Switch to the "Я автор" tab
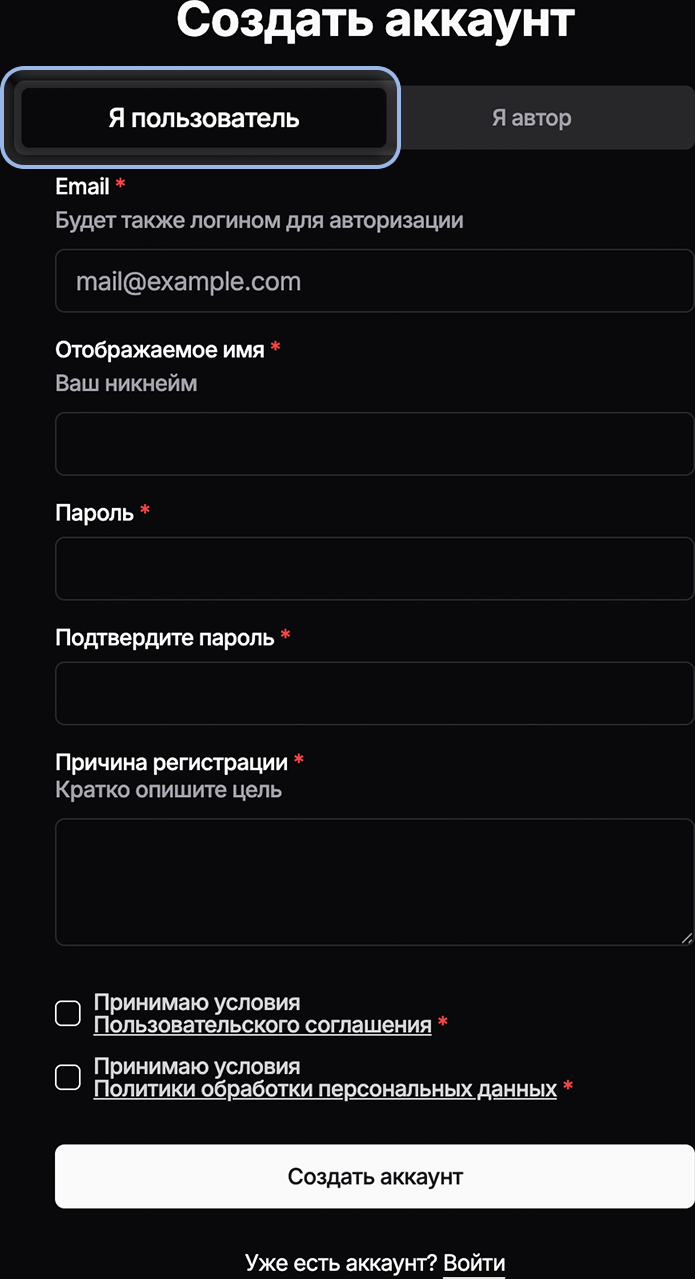Image resolution: width=695 pixels, height=1279 pixels. [531, 118]
